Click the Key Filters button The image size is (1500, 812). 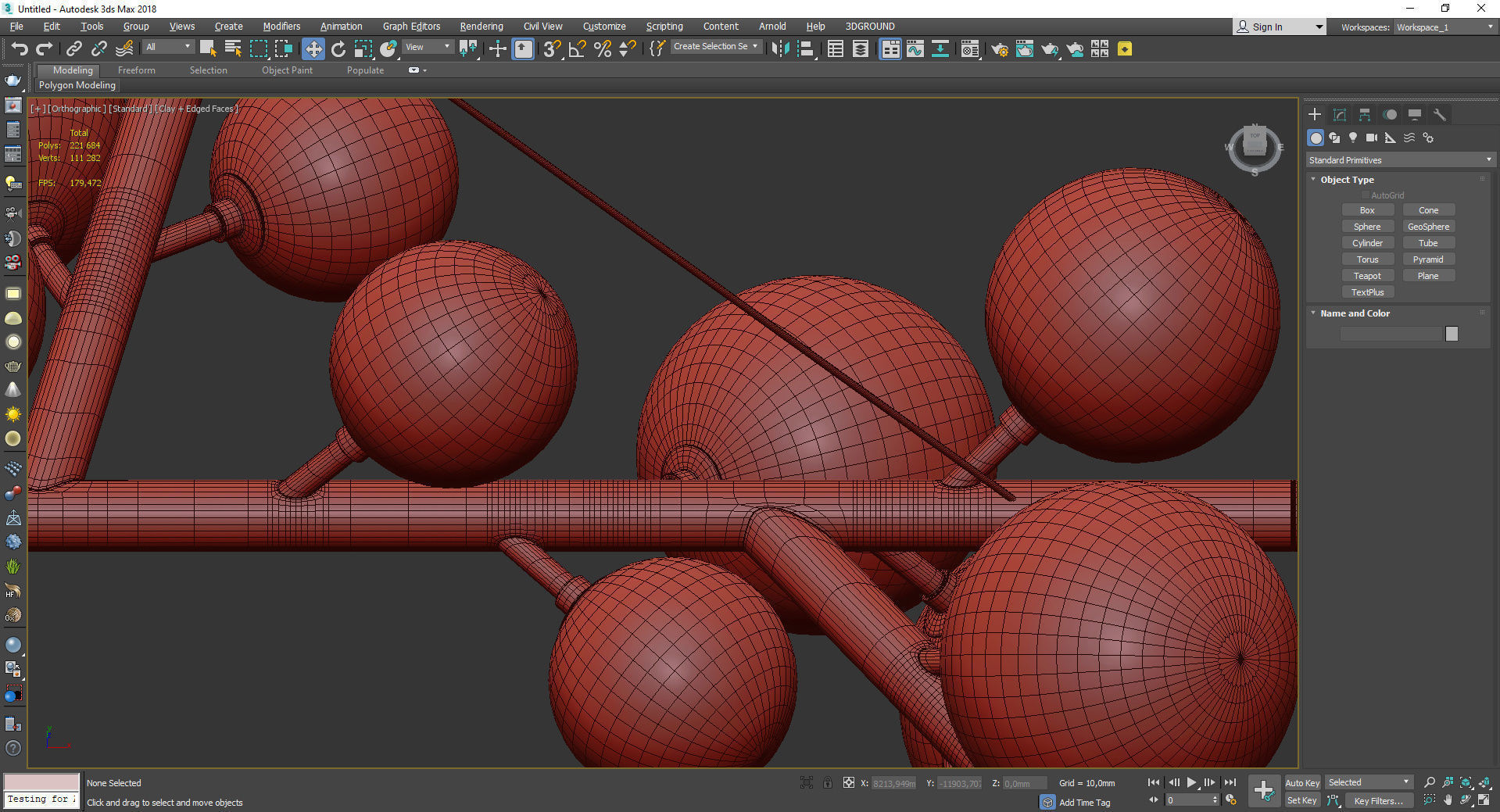[x=1378, y=800]
